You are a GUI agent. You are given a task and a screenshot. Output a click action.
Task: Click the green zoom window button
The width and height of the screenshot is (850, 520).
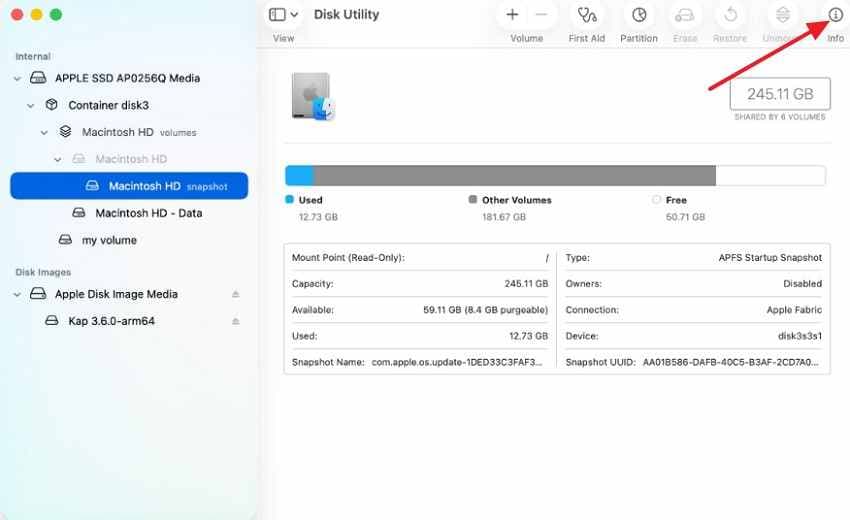coord(56,15)
